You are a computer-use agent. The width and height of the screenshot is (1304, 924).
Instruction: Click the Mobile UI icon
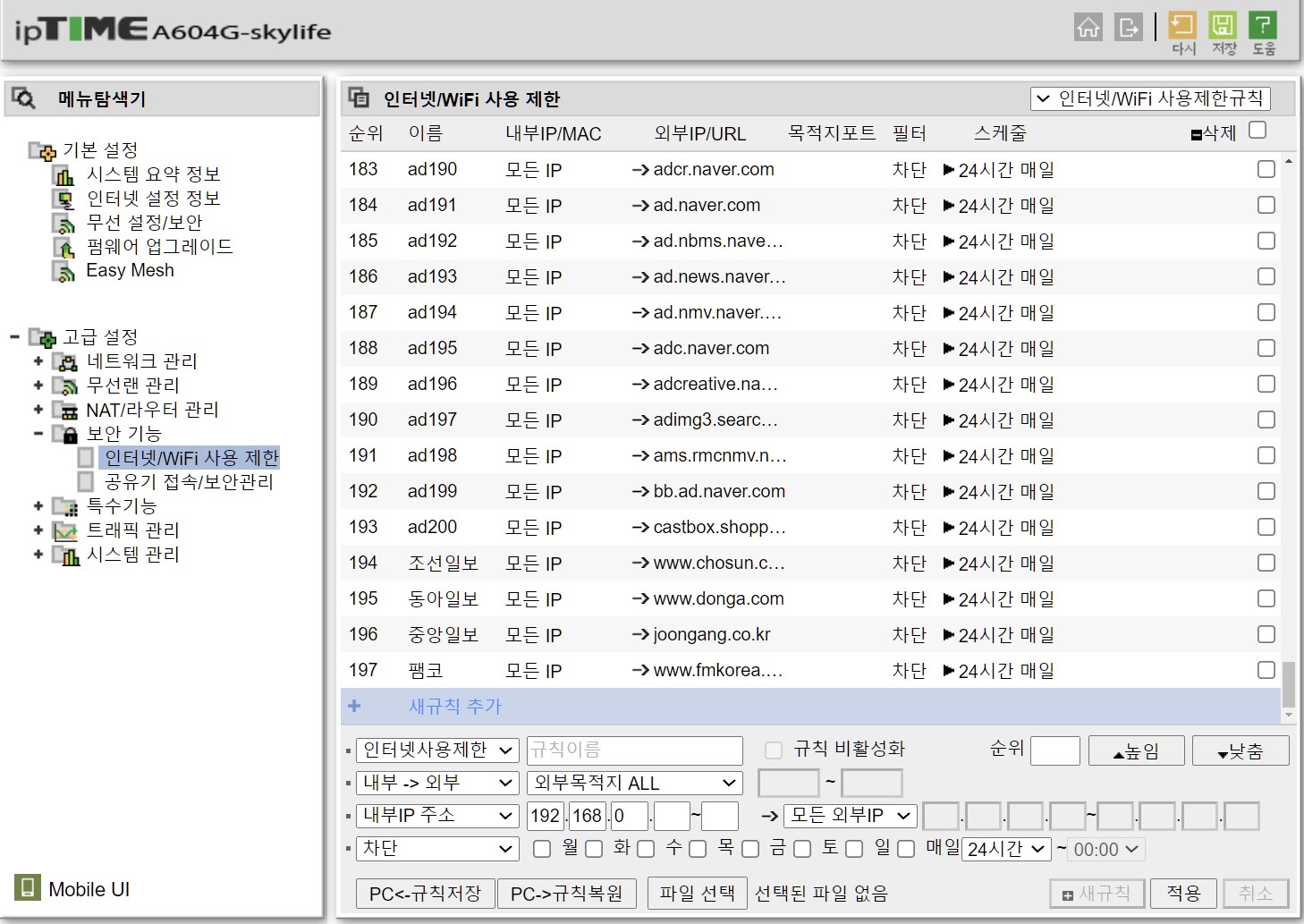28,887
